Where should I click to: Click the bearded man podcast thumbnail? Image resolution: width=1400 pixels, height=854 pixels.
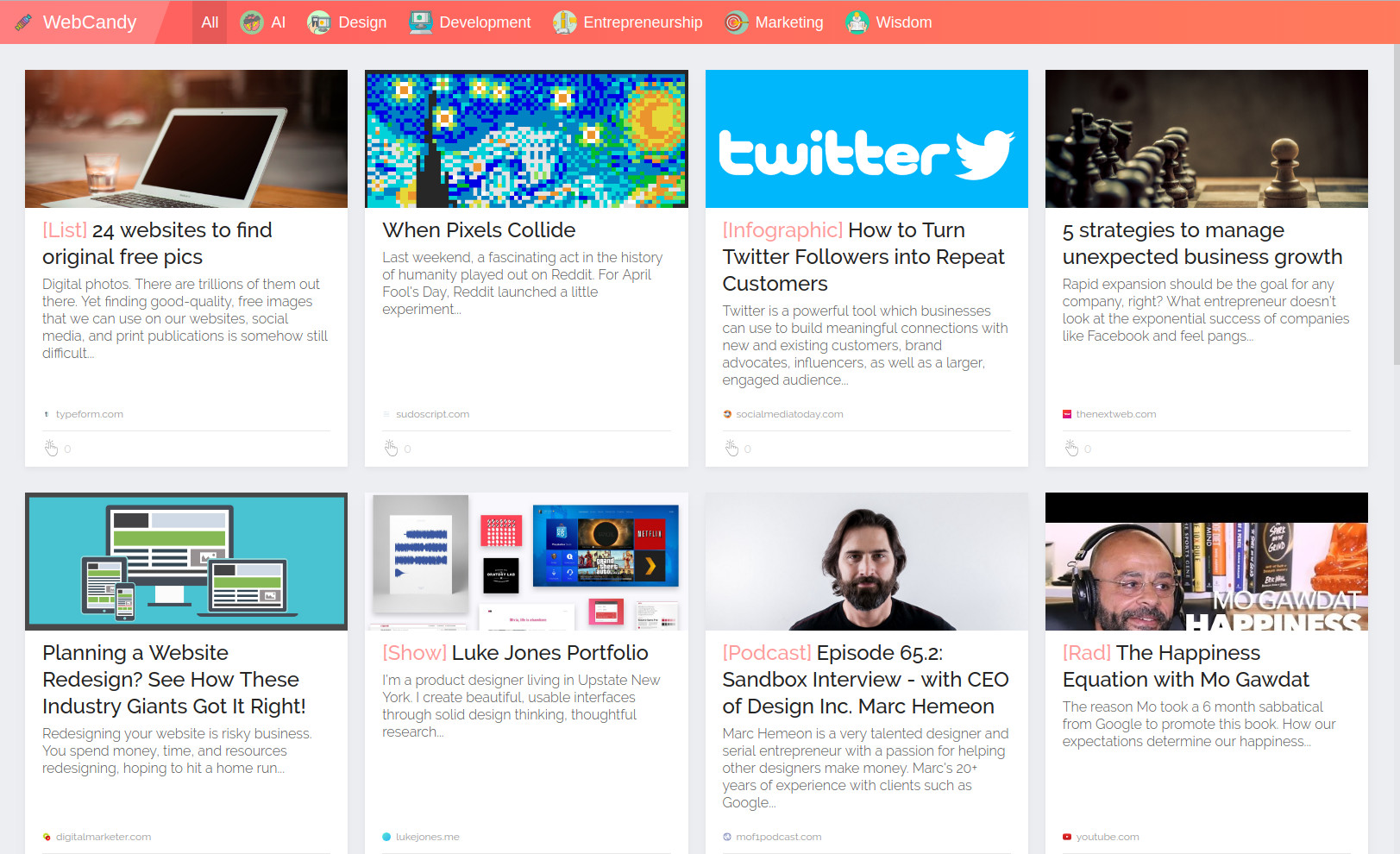(x=867, y=562)
